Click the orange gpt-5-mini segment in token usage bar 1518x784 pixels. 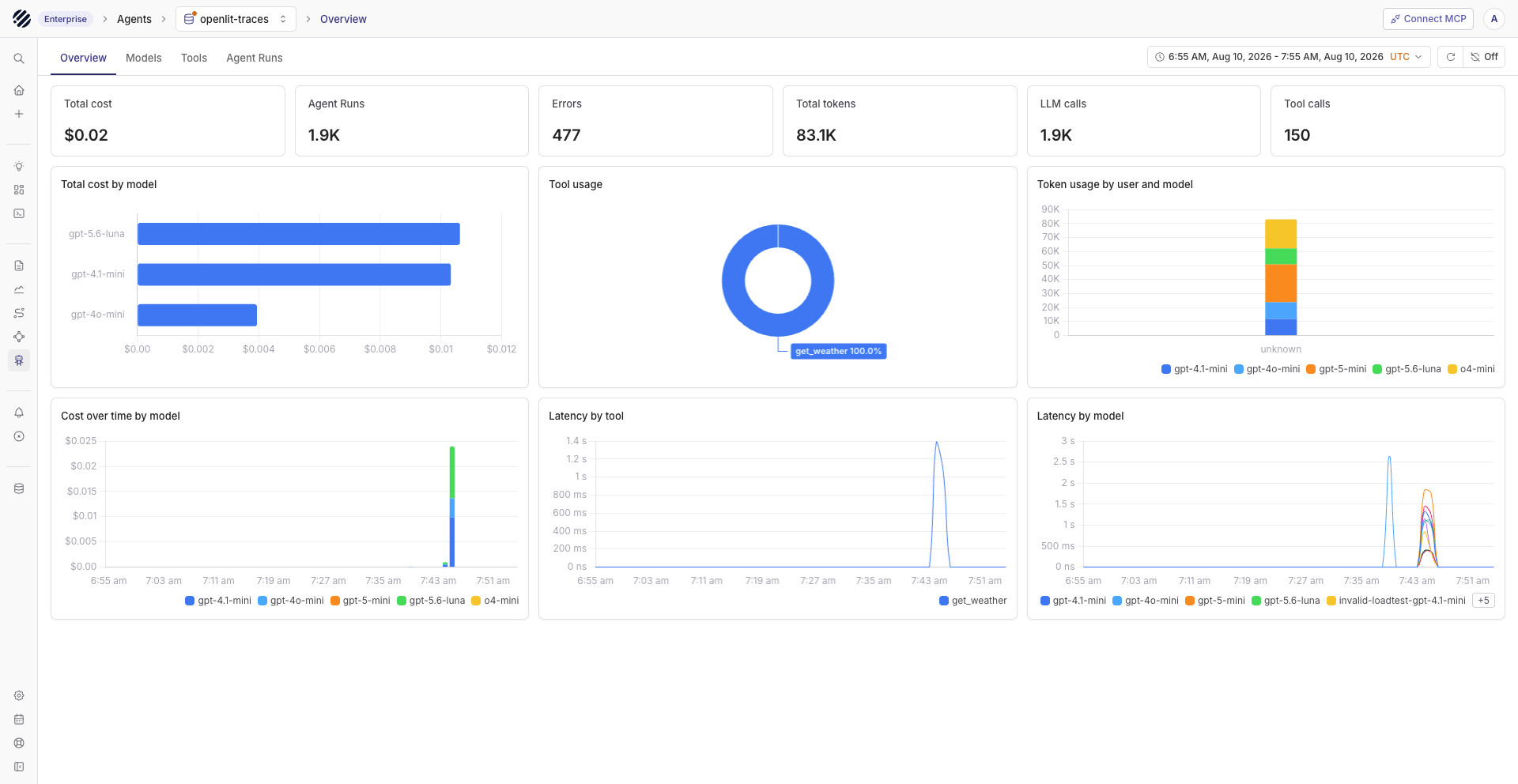(1281, 283)
